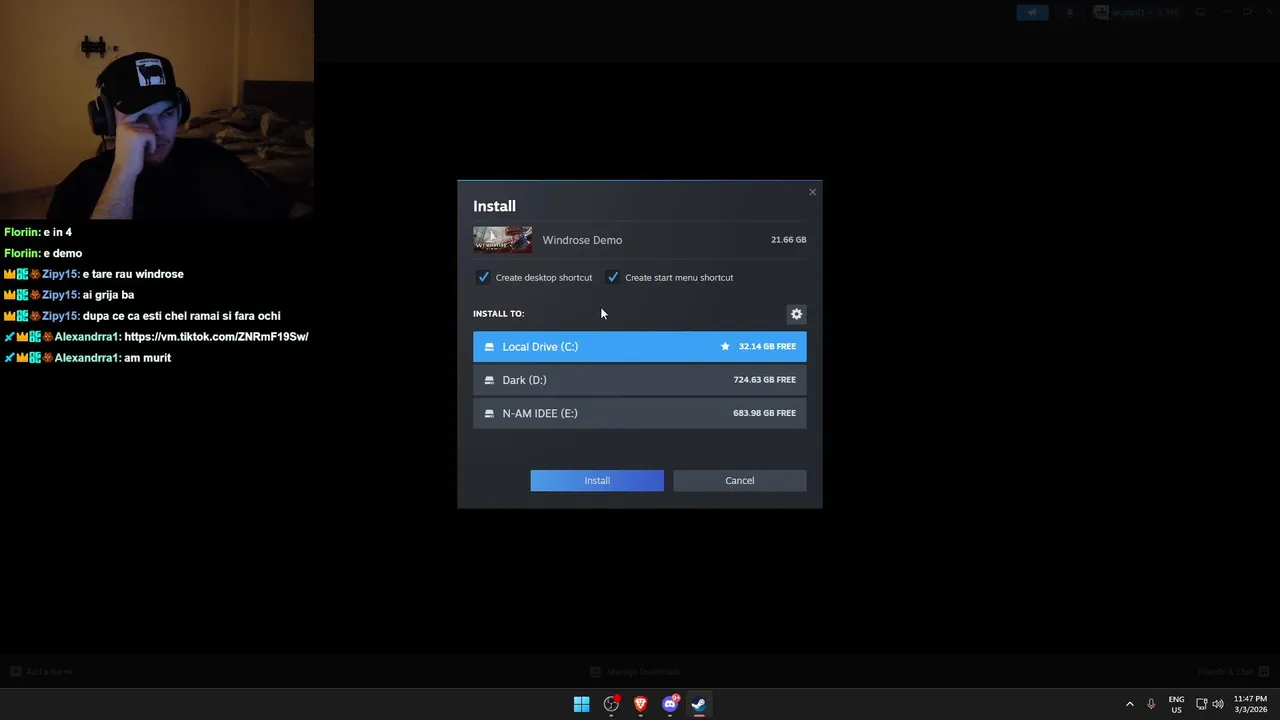
Task: Toggle Create start menu shortcut checkbox
Action: point(613,277)
